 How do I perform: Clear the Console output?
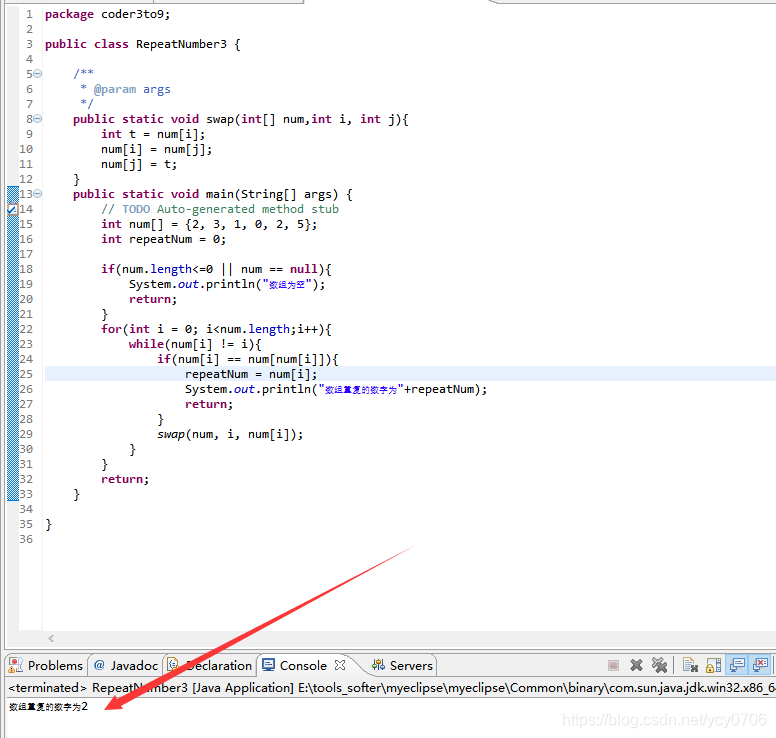(690, 665)
